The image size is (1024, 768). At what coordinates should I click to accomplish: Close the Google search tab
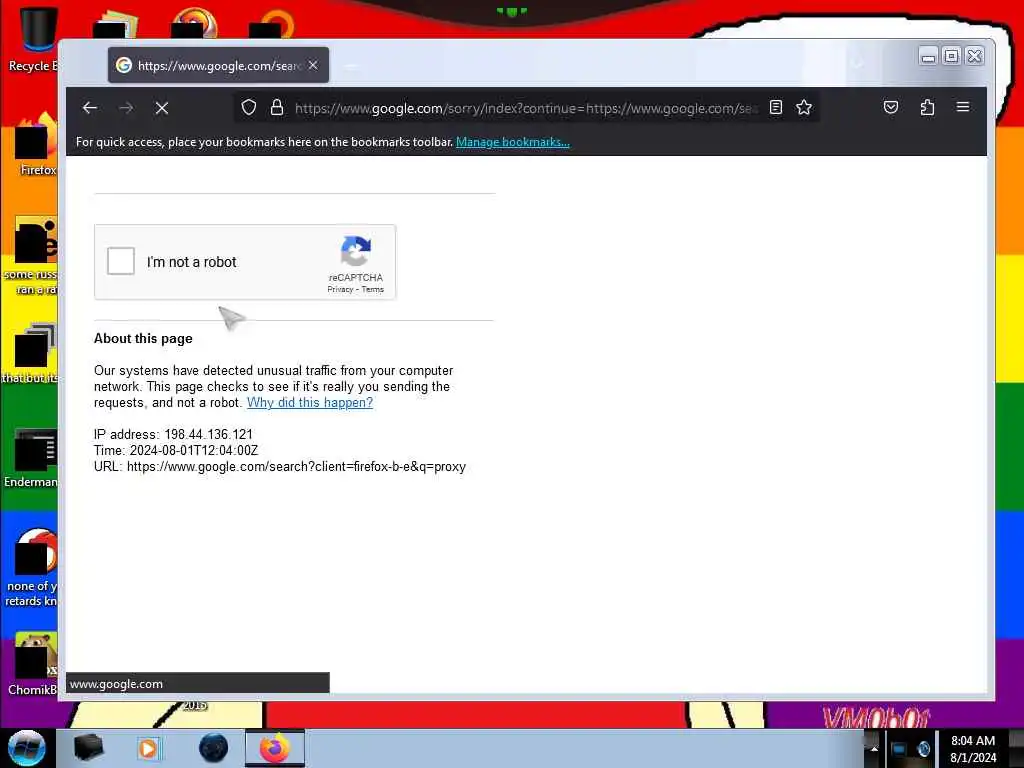(313, 65)
